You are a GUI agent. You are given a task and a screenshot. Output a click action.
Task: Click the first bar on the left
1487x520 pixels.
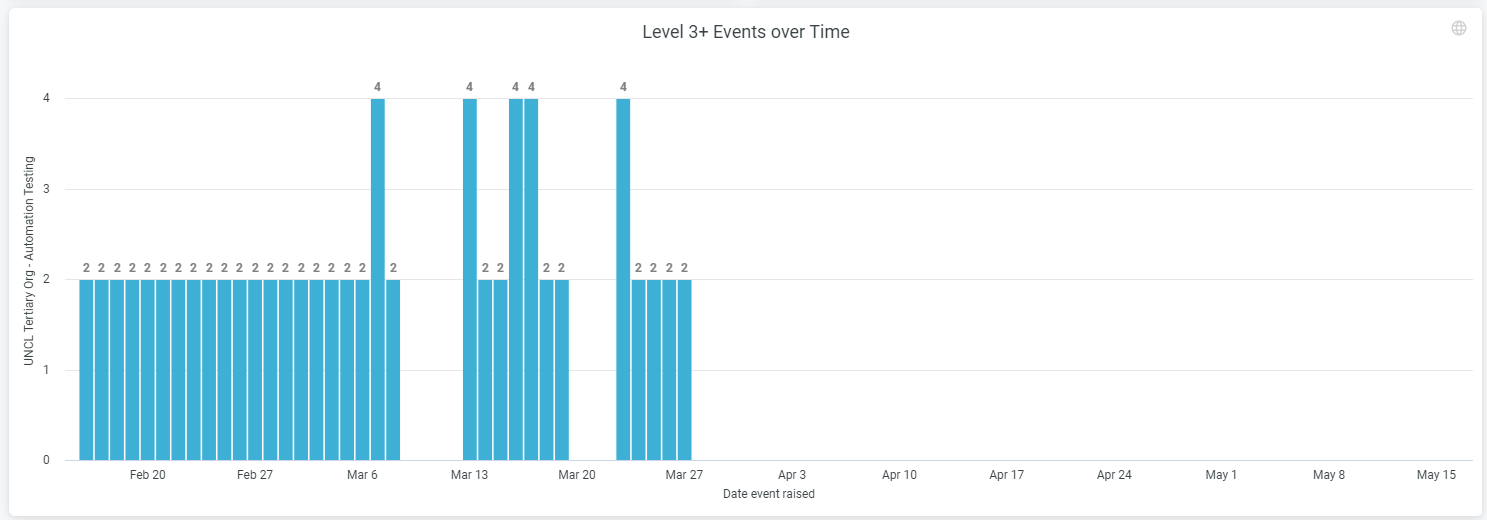[86, 370]
